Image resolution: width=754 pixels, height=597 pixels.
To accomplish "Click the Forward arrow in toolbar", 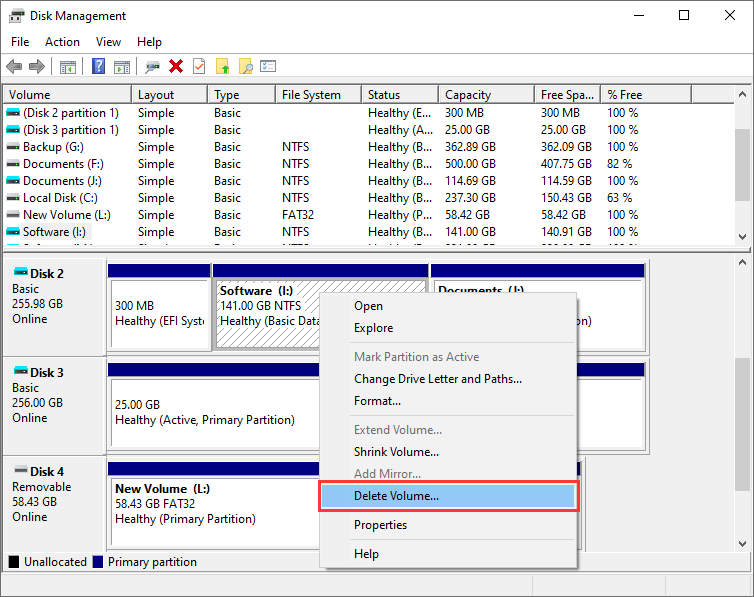I will click(36, 67).
